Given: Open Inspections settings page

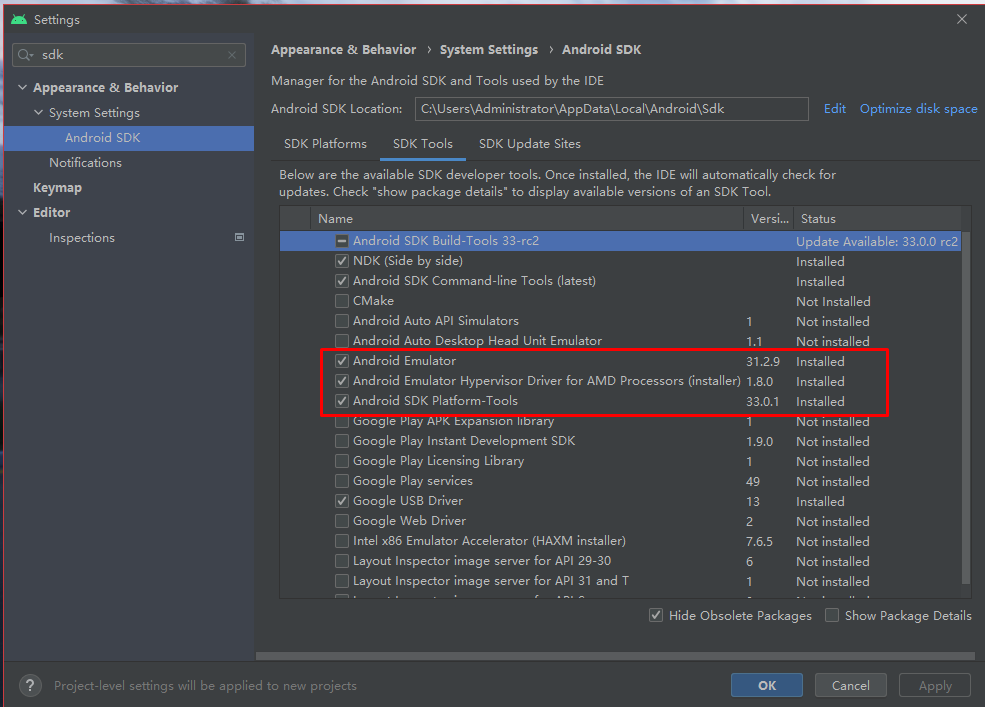Looking at the screenshot, I should pos(82,238).
